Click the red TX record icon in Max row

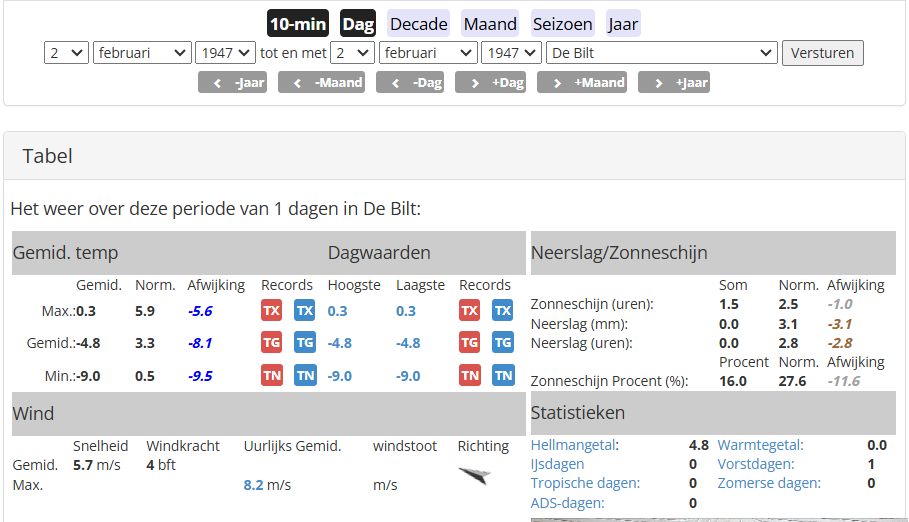[x=271, y=310]
